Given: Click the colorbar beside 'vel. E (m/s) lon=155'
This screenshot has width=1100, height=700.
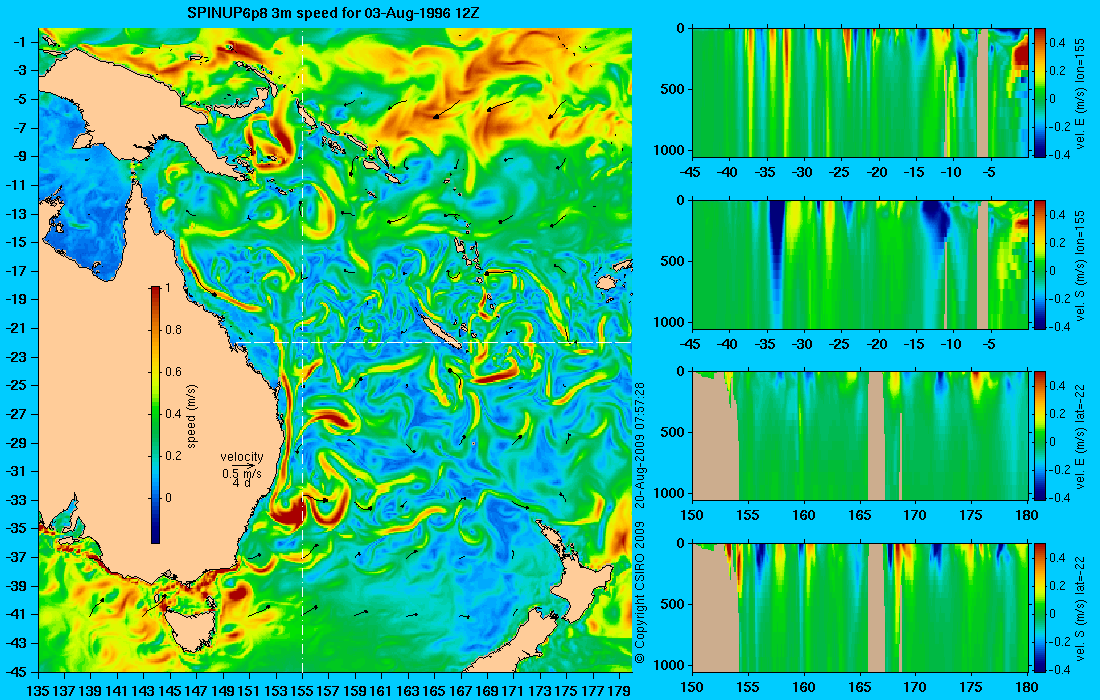Looking at the screenshot, I should pos(1040,93).
